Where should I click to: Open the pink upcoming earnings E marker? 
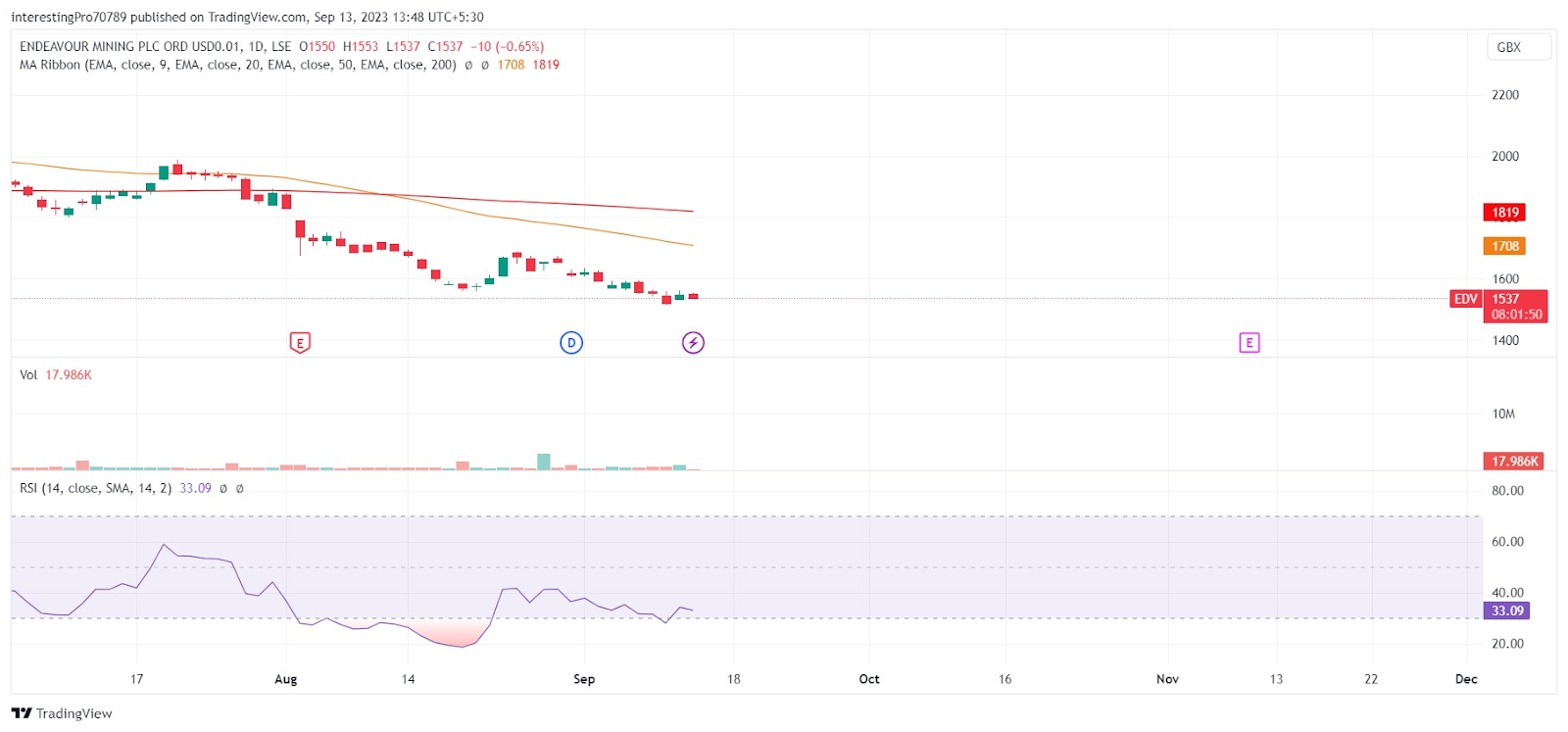[1249, 343]
